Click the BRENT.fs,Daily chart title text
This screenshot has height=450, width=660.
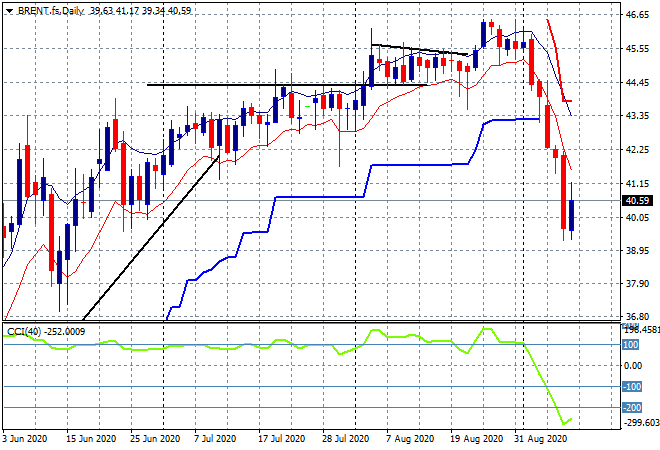coord(51,11)
